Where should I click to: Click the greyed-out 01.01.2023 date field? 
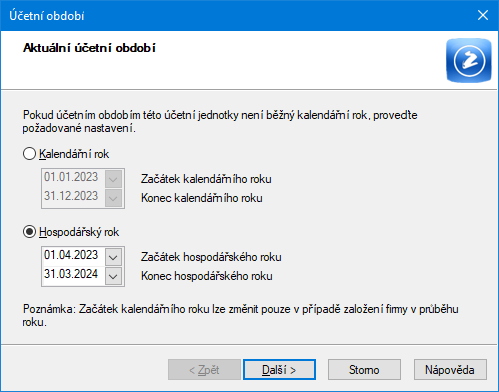[x=73, y=178]
